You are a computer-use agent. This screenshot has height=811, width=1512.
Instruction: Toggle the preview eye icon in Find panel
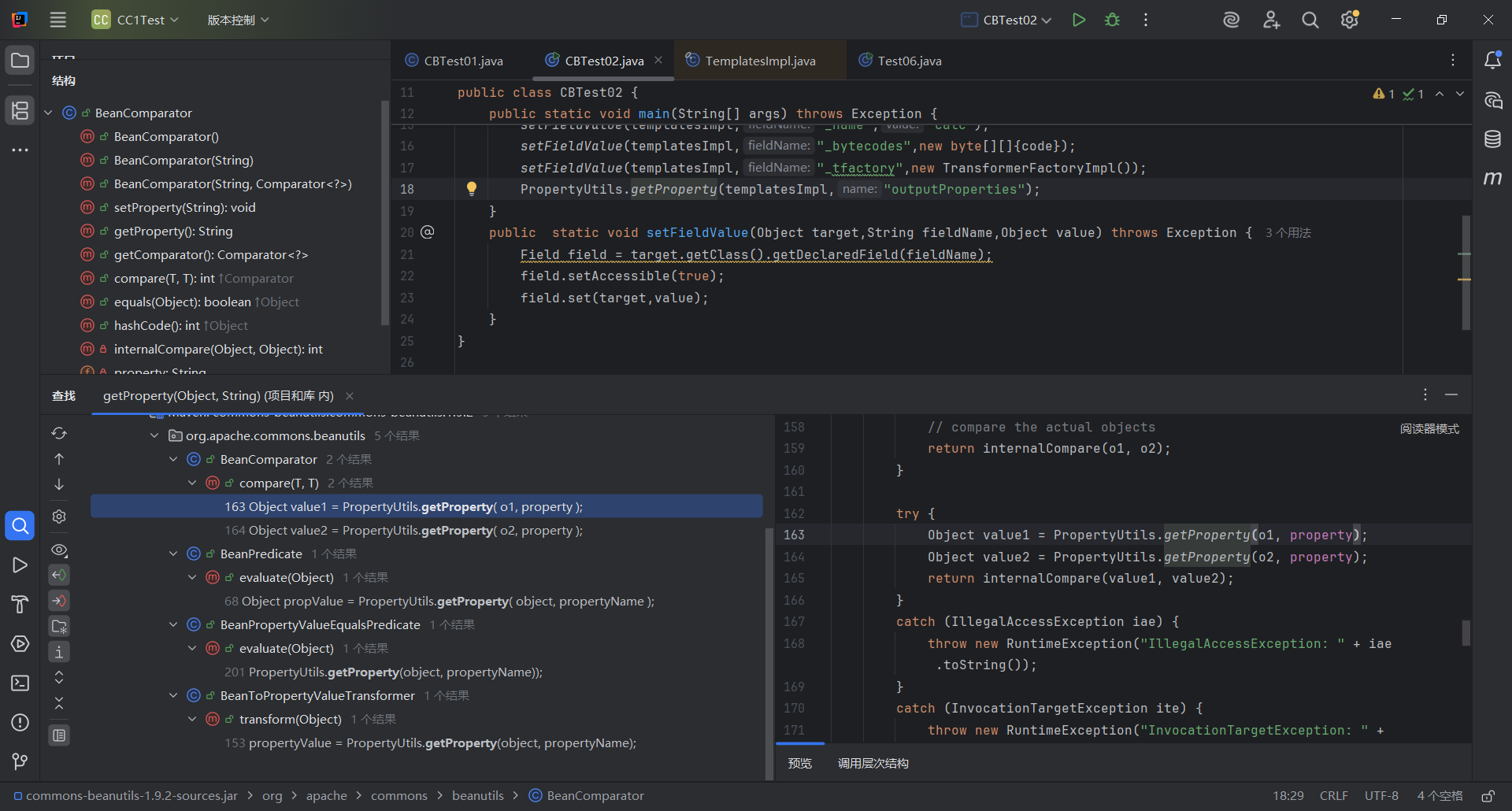pos(59,550)
